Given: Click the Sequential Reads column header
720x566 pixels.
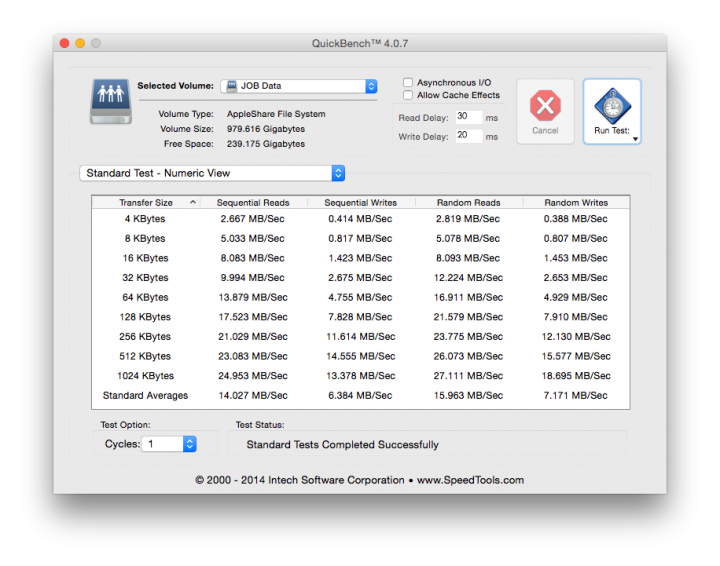Looking at the screenshot, I should pos(253,202).
